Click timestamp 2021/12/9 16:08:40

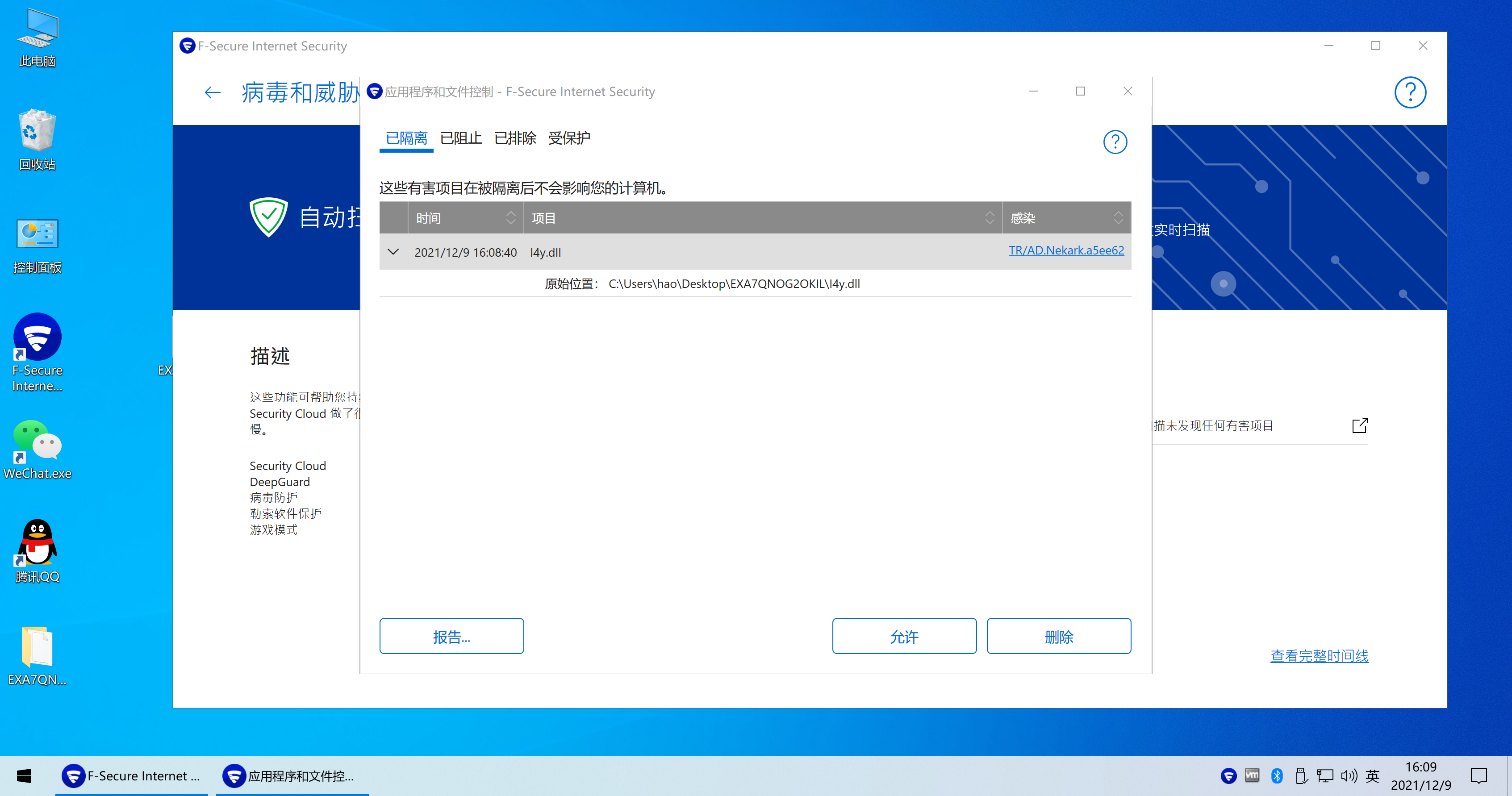click(x=465, y=252)
